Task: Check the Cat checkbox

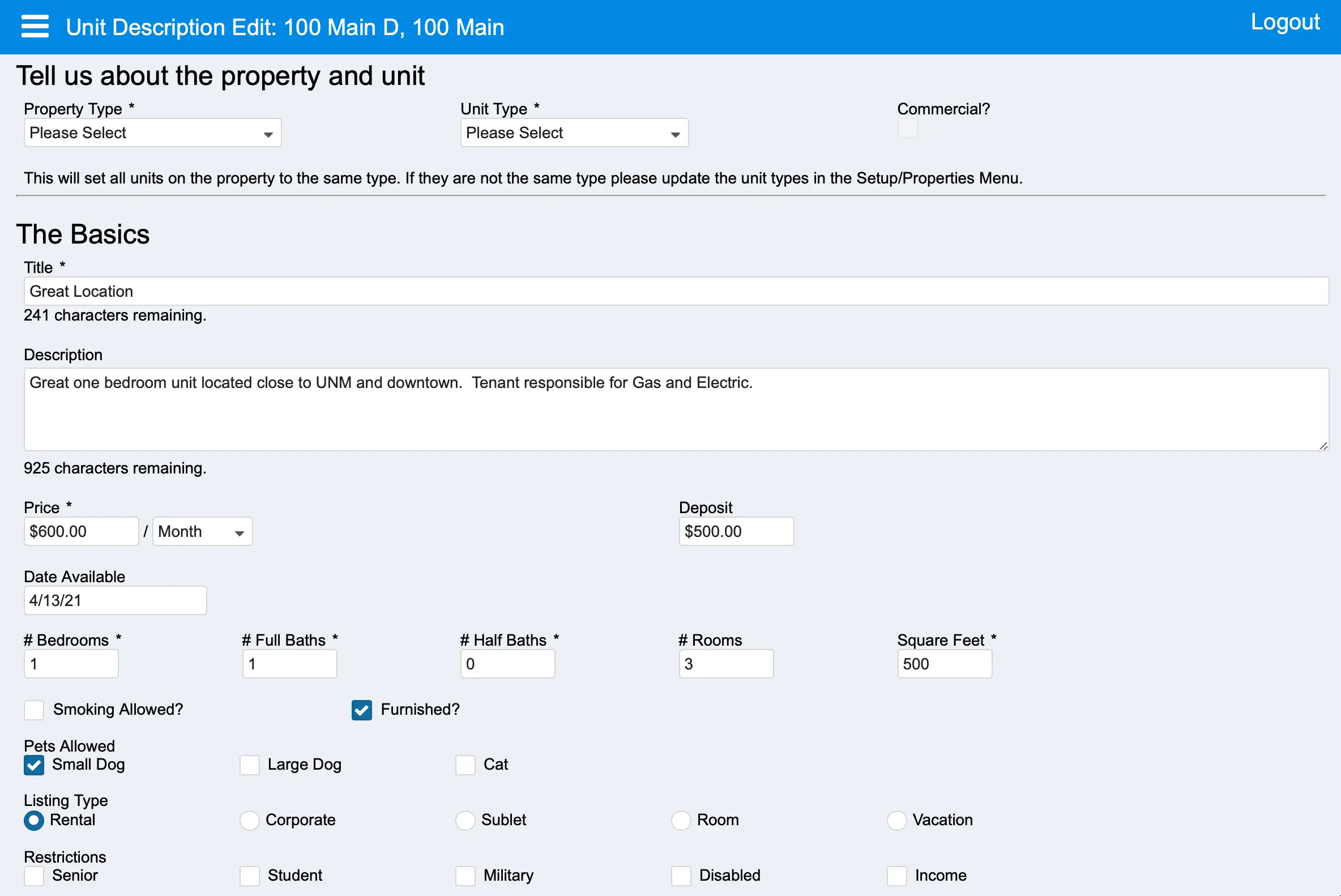Action: (x=465, y=765)
